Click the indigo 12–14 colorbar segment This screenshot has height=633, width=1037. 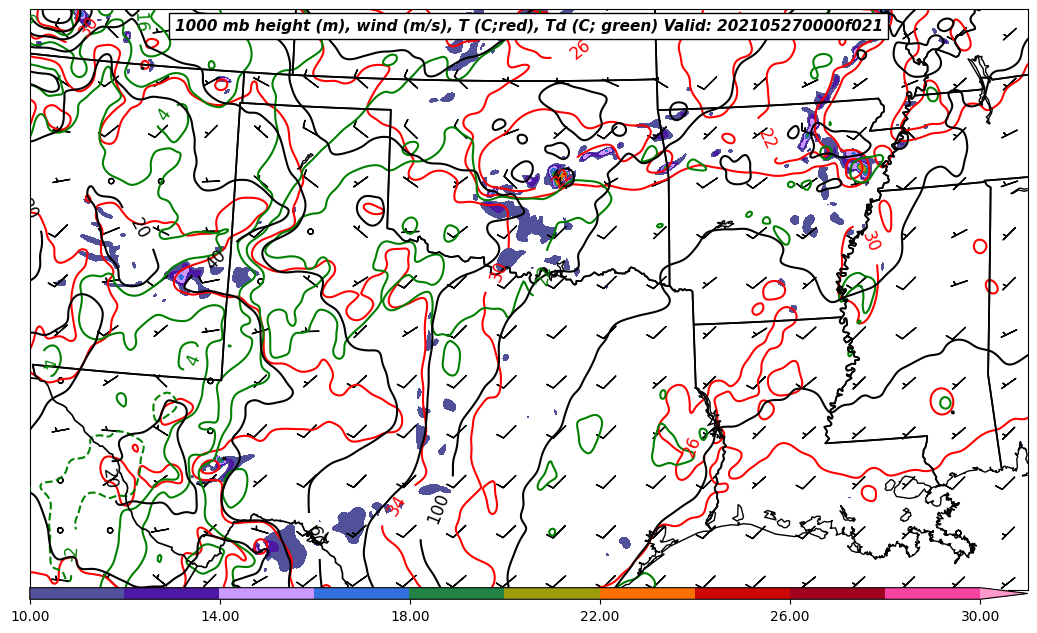(172, 593)
